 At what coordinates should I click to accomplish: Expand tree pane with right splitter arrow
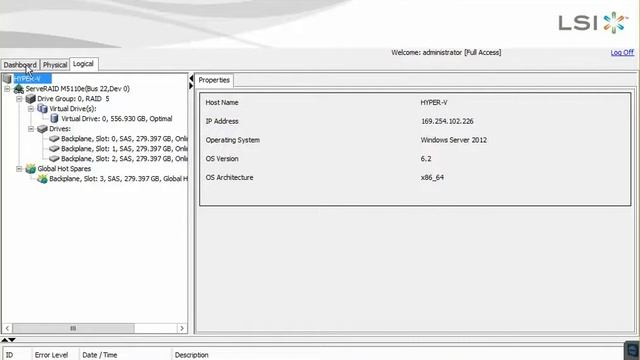(x=191, y=86)
